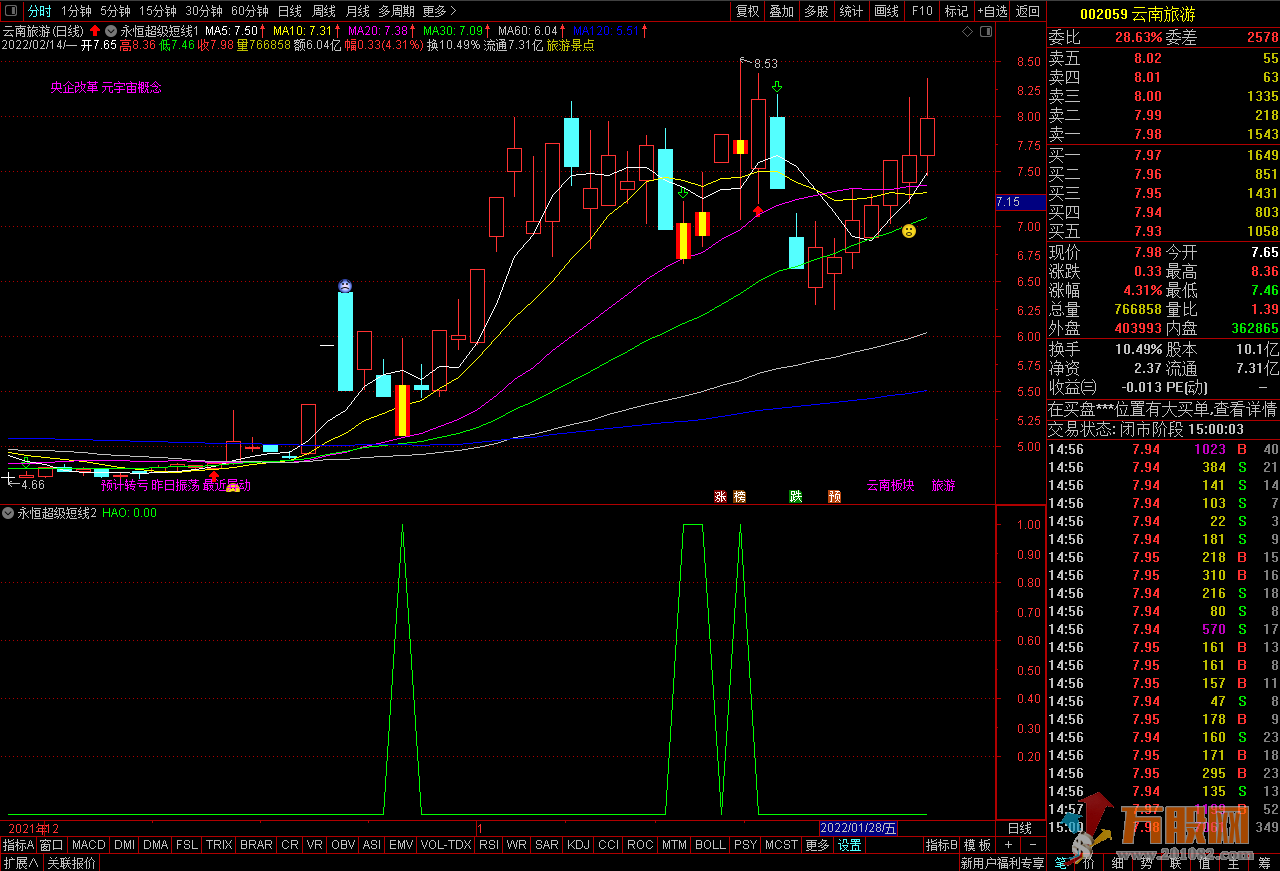The height and width of the screenshot is (871, 1280).
Task: Expand 更多 indicators on bottom bar
Action: [x=817, y=845]
